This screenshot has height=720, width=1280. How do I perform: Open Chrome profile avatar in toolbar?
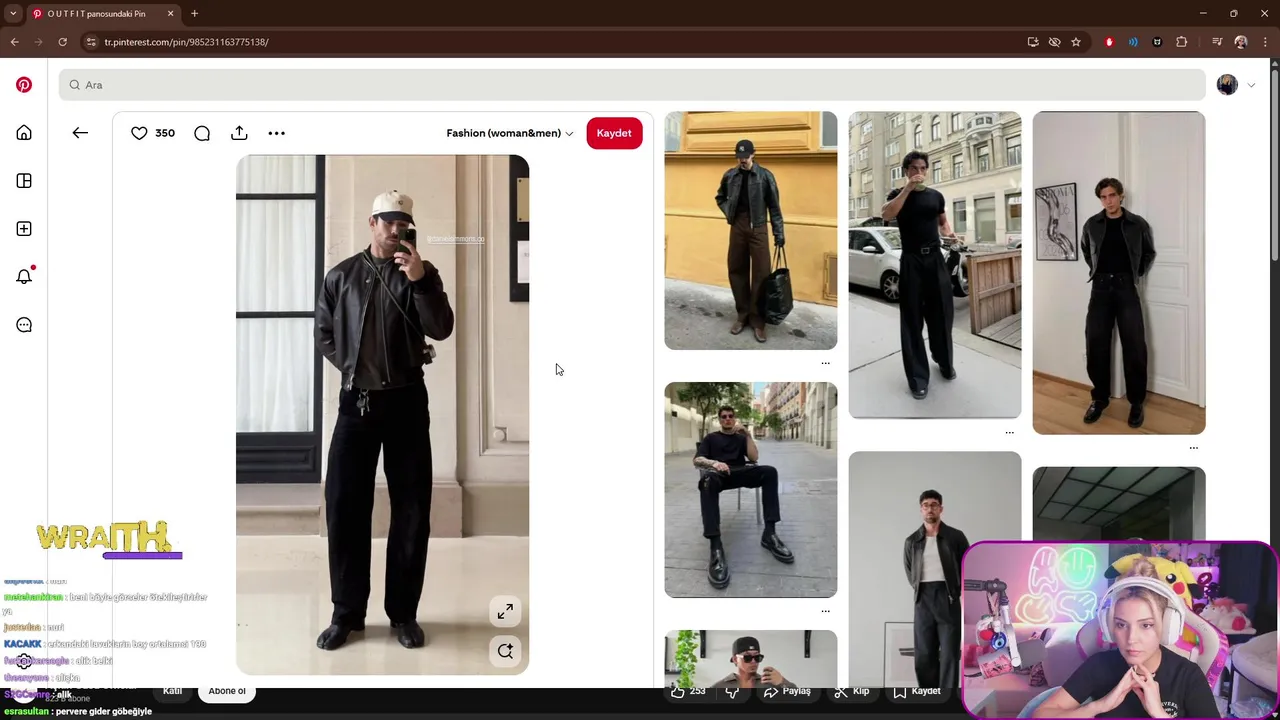[x=1241, y=42]
